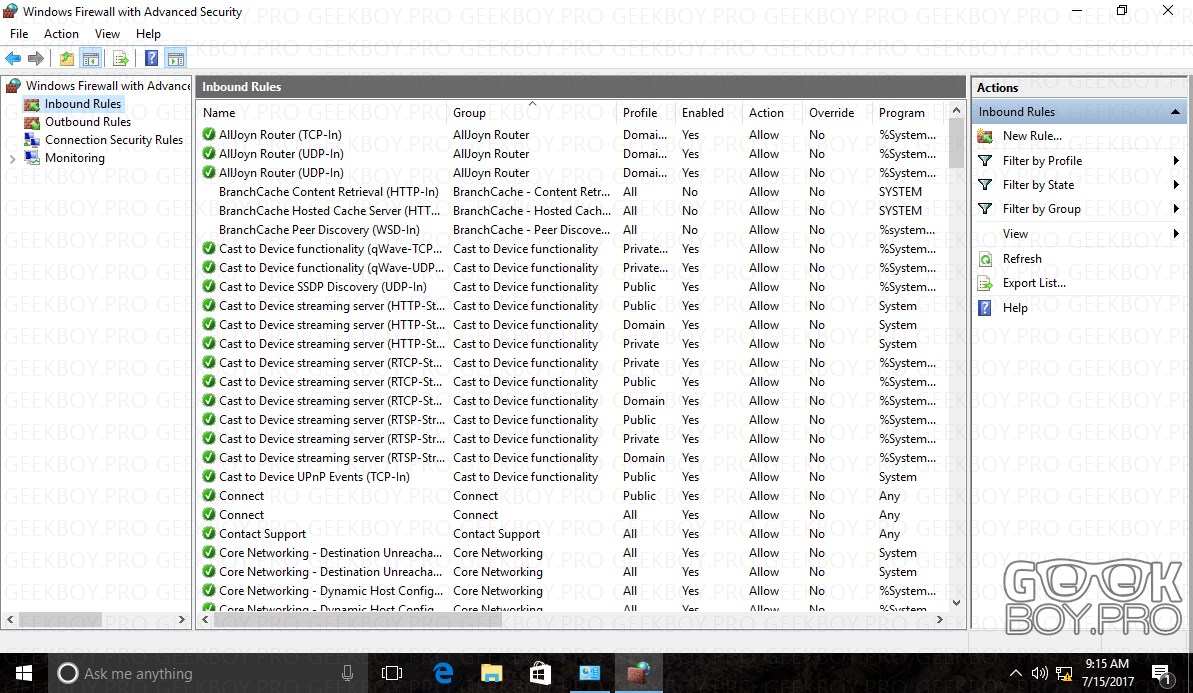The height and width of the screenshot is (693, 1193).
Task: Sort by the Action column header
Action: point(772,113)
